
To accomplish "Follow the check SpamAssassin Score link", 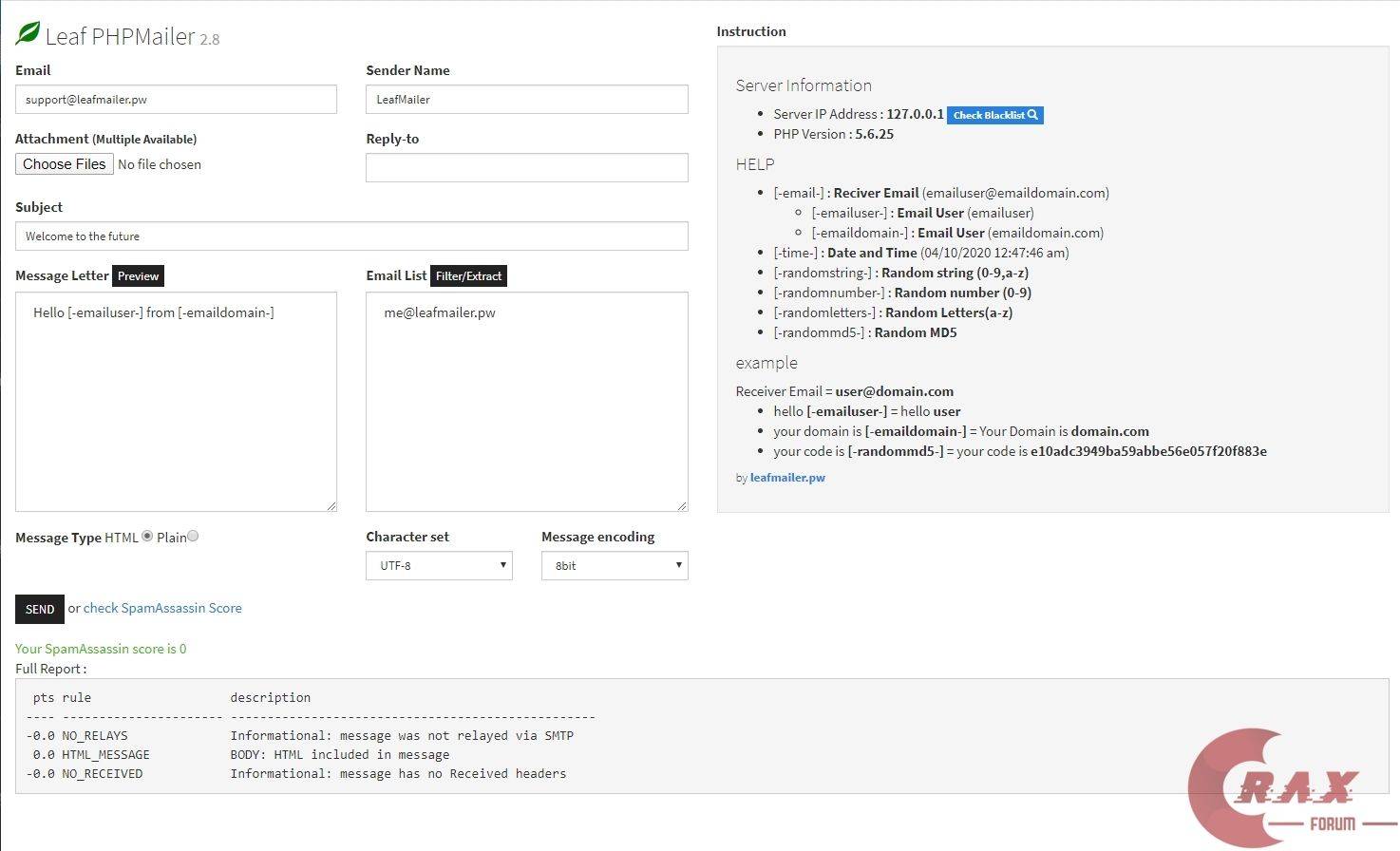I will point(162,609).
